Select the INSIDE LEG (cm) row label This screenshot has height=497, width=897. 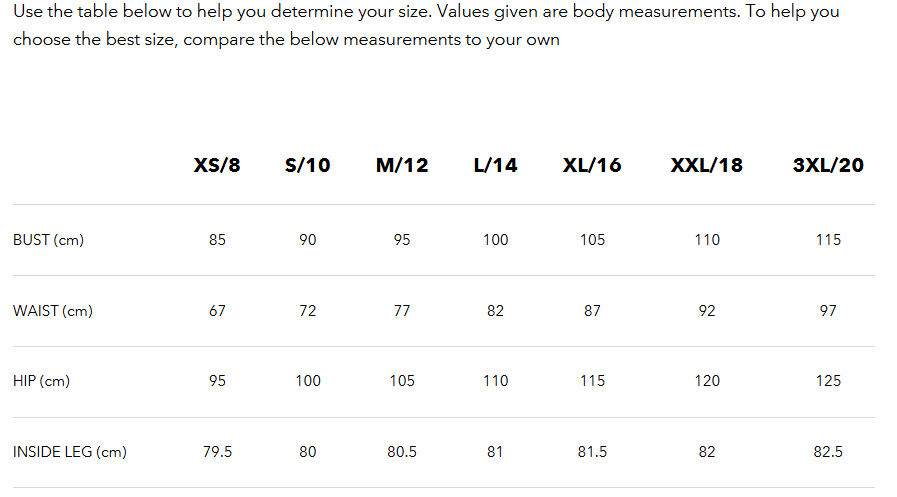coord(70,452)
